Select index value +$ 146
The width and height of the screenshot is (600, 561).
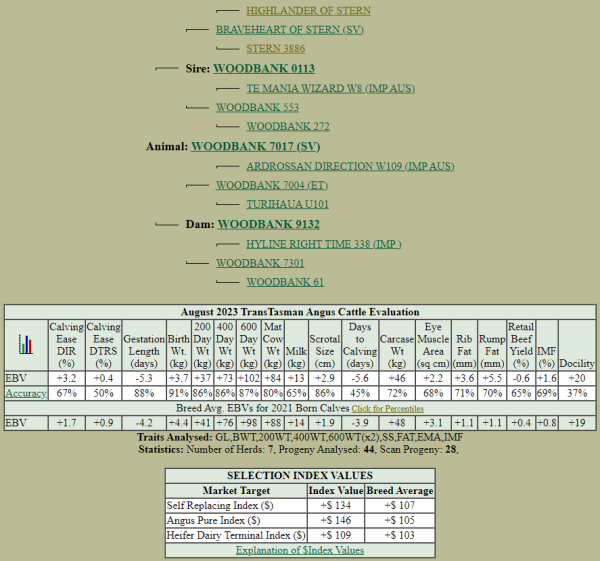[336, 521]
